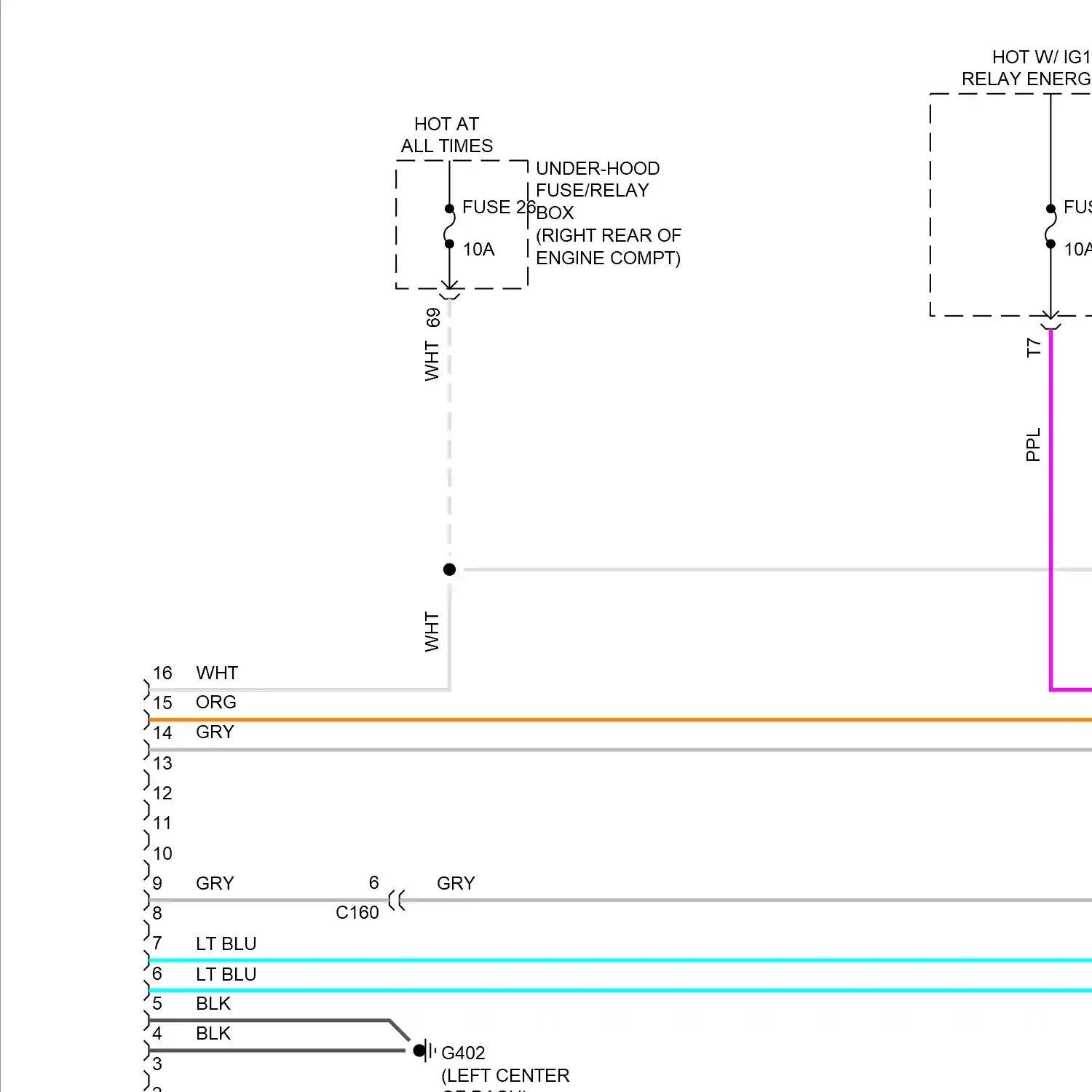The image size is (1092, 1092).
Task: Click the splice dot on the WHT wire
Action: point(449,569)
